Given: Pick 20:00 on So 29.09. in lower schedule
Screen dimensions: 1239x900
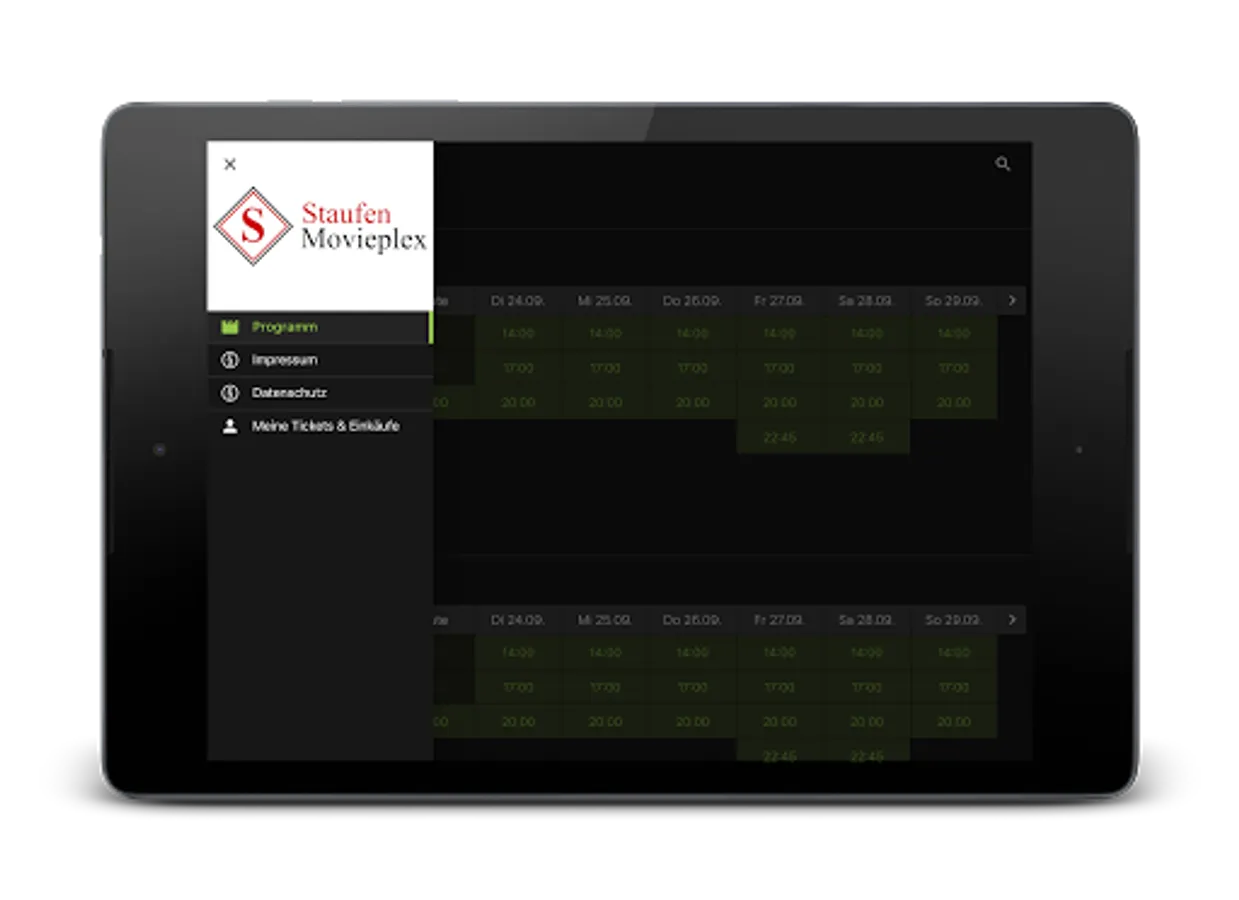Looking at the screenshot, I should [x=953, y=721].
